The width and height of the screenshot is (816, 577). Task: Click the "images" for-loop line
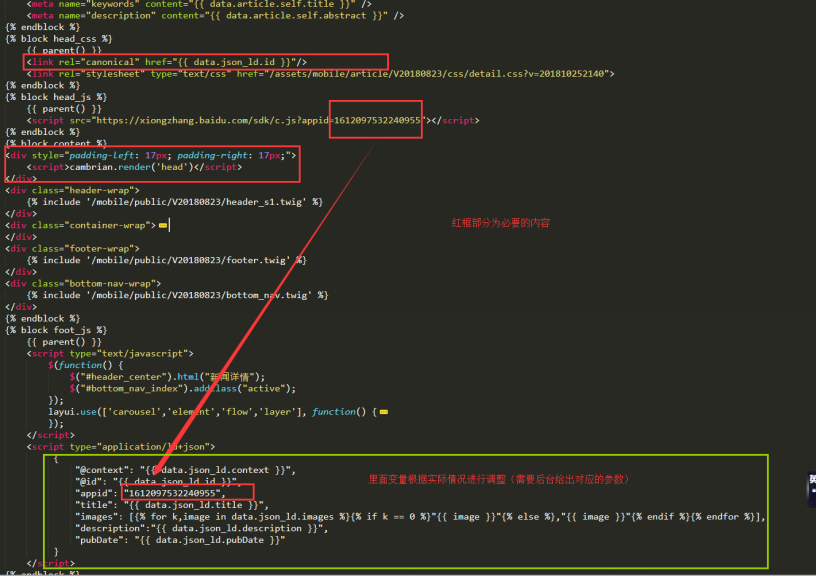click(420, 517)
